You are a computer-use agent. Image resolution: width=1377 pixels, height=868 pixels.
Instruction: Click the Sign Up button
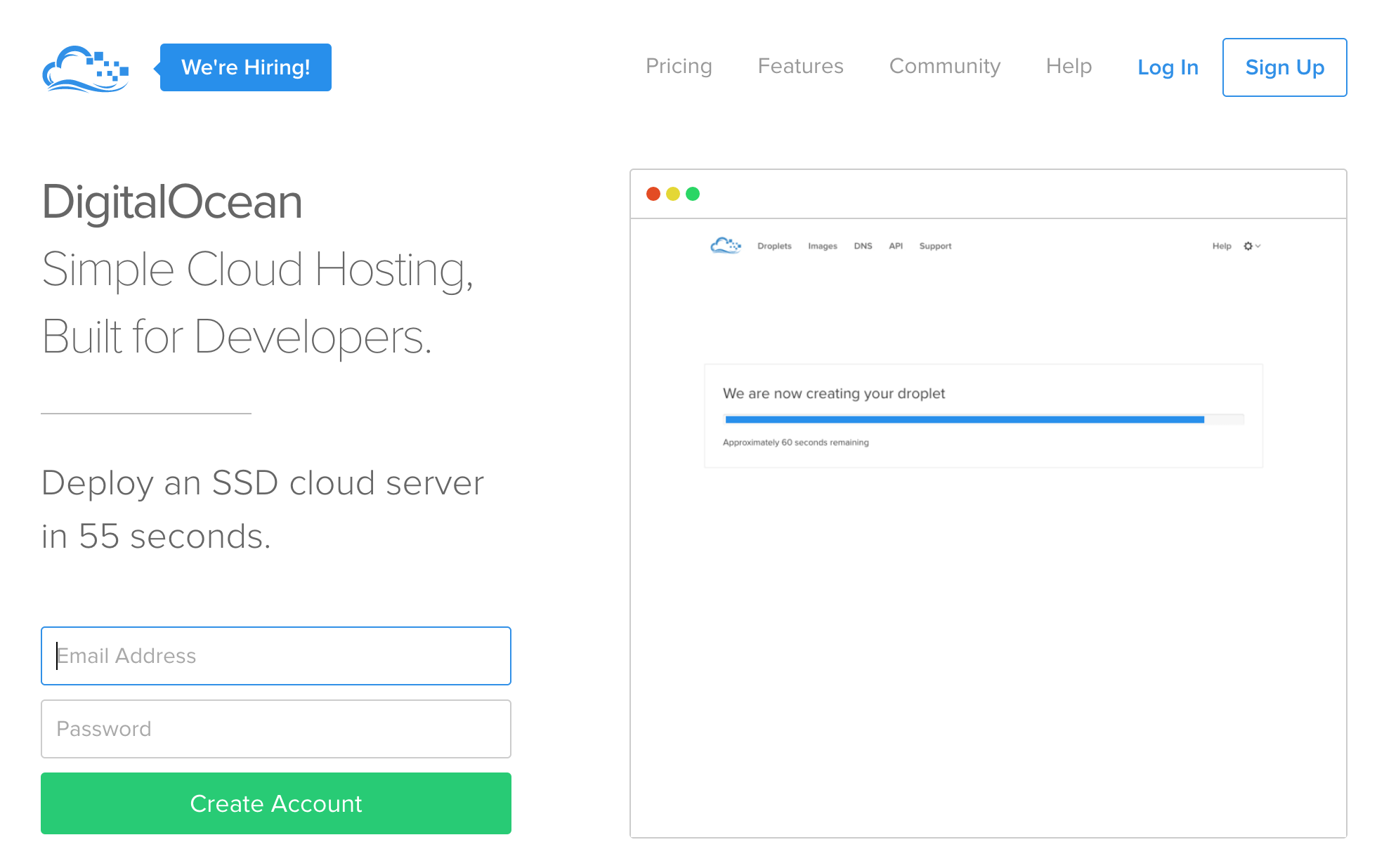1284,67
